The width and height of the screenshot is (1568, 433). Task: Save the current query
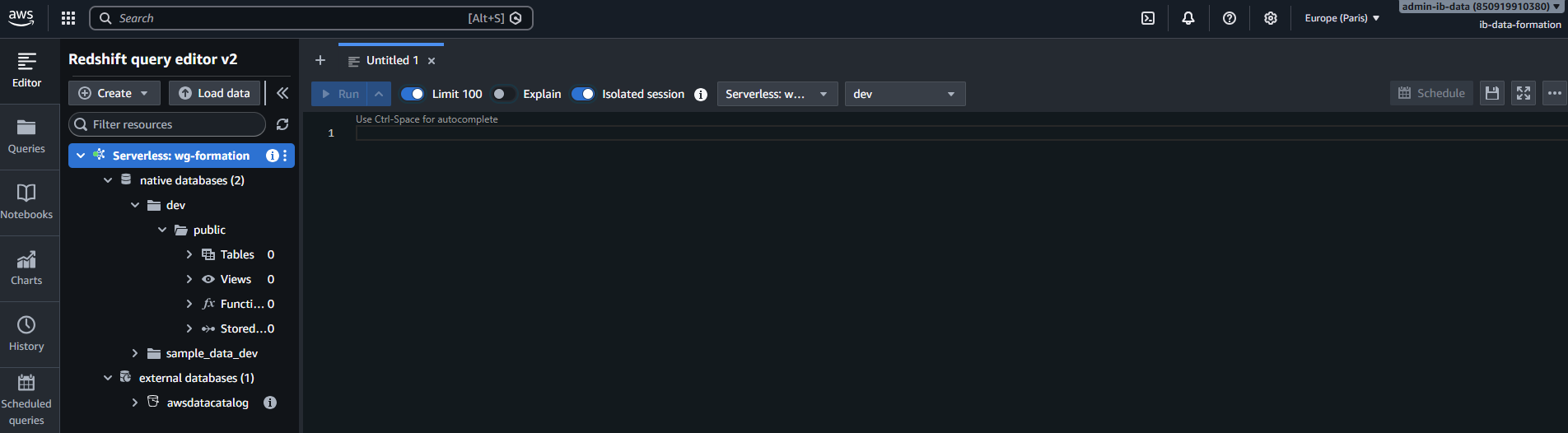(1492, 93)
